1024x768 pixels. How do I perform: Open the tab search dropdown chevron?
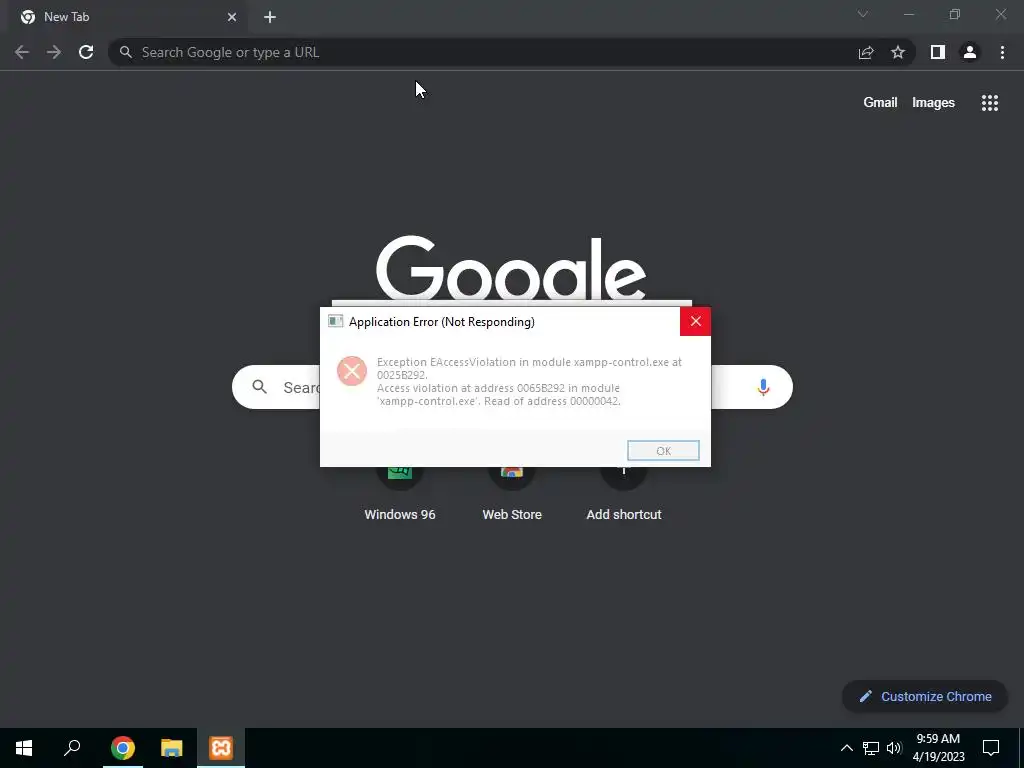point(863,14)
